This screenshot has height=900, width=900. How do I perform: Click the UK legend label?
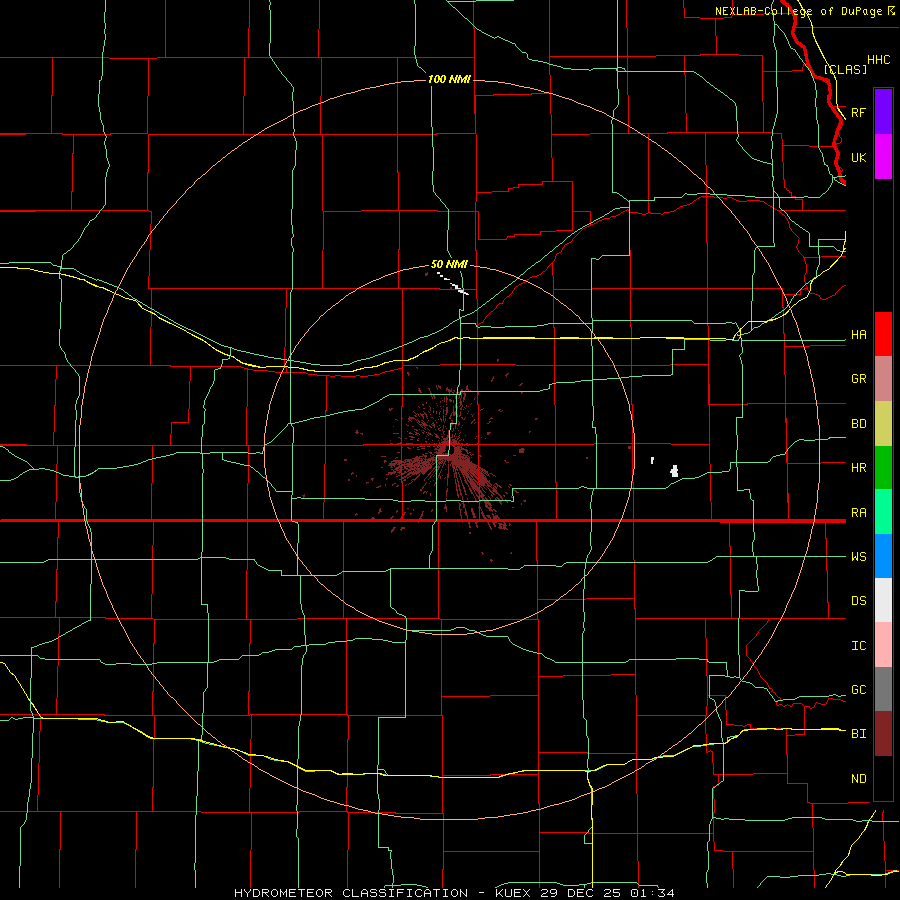pyautogui.click(x=859, y=157)
